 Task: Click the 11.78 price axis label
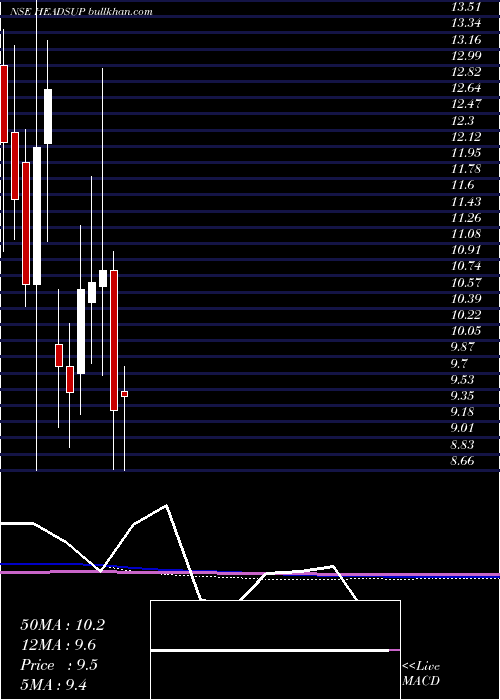click(x=466, y=169)
